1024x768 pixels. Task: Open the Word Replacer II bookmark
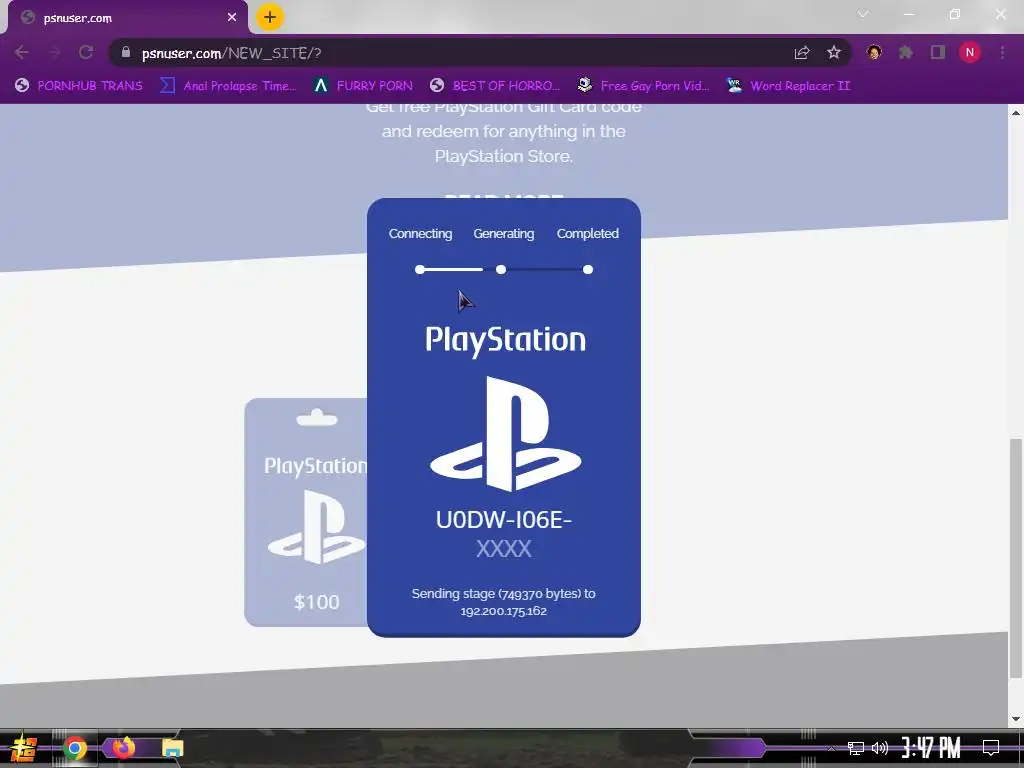pyautogui.click(x=789, y=86)
